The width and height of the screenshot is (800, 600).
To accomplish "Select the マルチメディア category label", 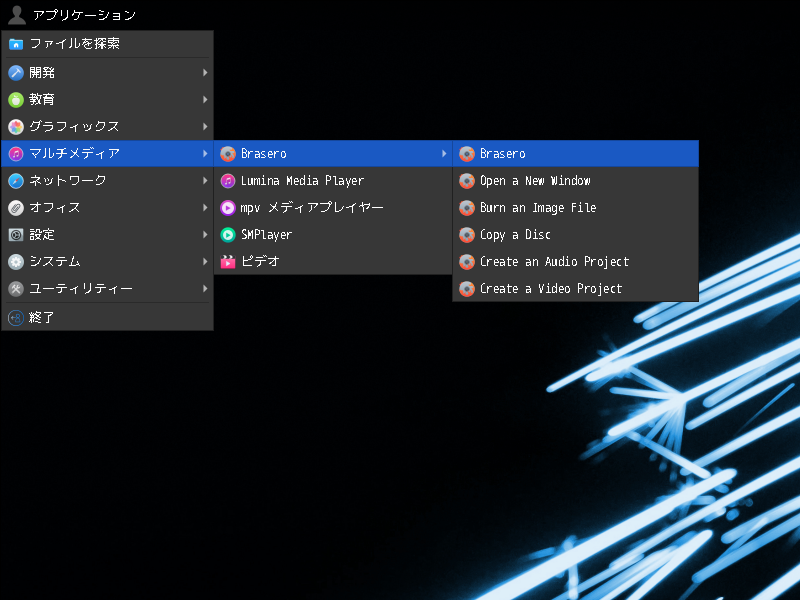I will tap(74, 154).
